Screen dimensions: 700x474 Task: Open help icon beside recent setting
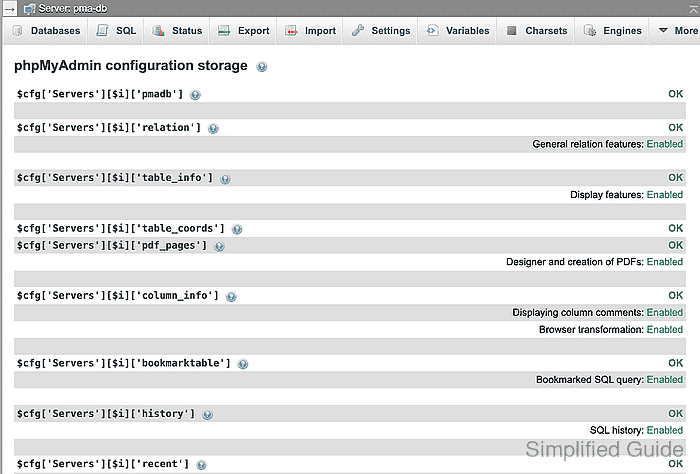(201, 465)
